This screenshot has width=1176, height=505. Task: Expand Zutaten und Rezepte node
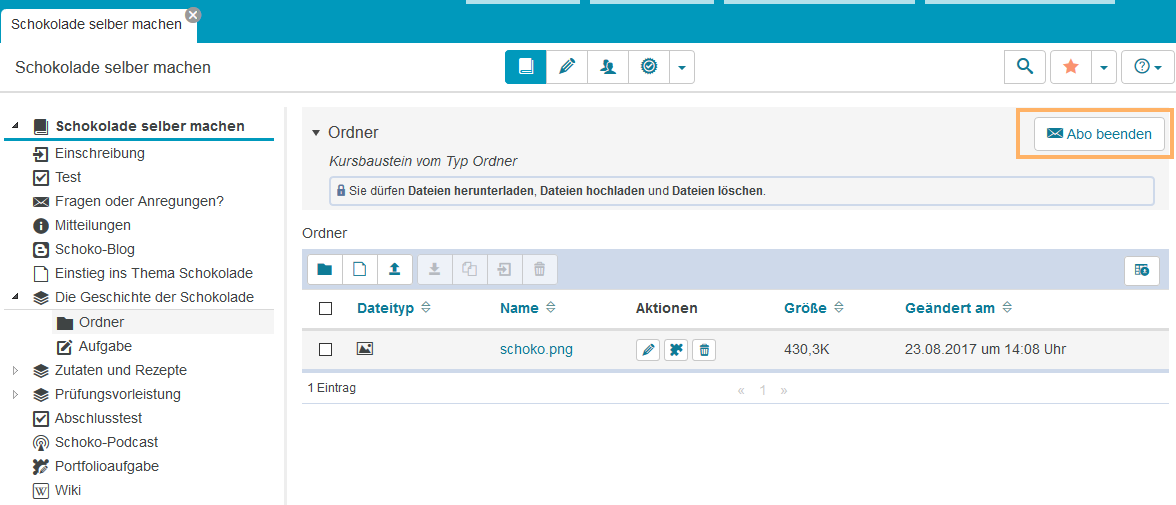[16, 371]
